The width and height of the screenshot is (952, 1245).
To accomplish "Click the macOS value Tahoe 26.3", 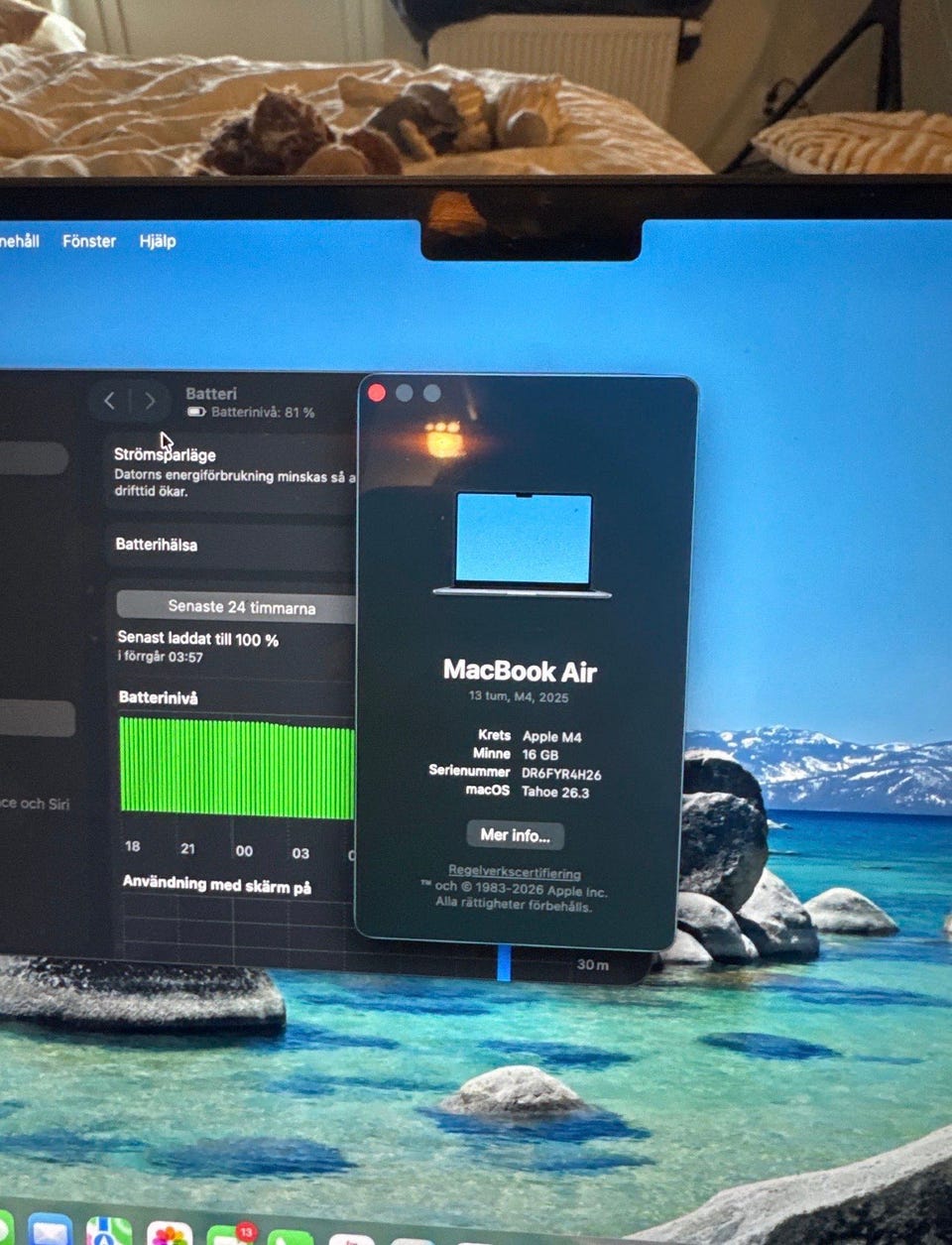I will (x=555, y=793).
